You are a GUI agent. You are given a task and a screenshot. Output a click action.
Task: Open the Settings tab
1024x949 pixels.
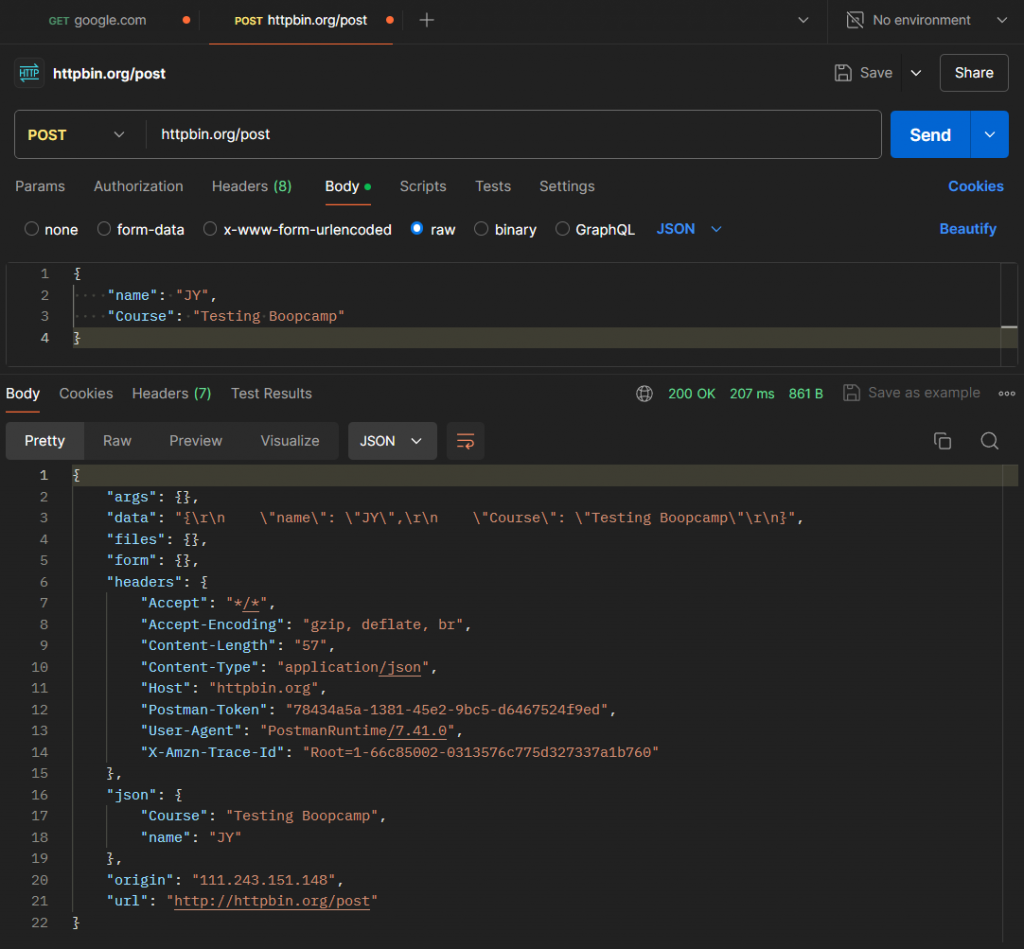pos(567,187)
